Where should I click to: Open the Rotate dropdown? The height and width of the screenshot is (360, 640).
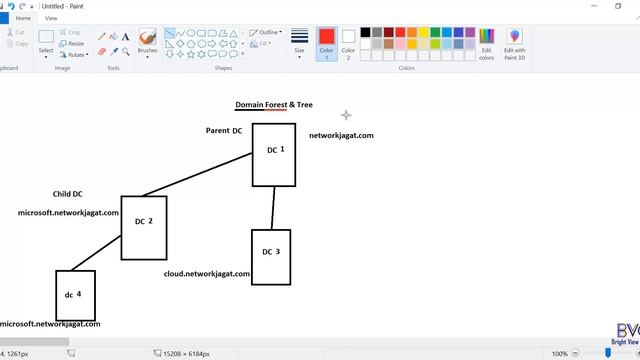74,55
